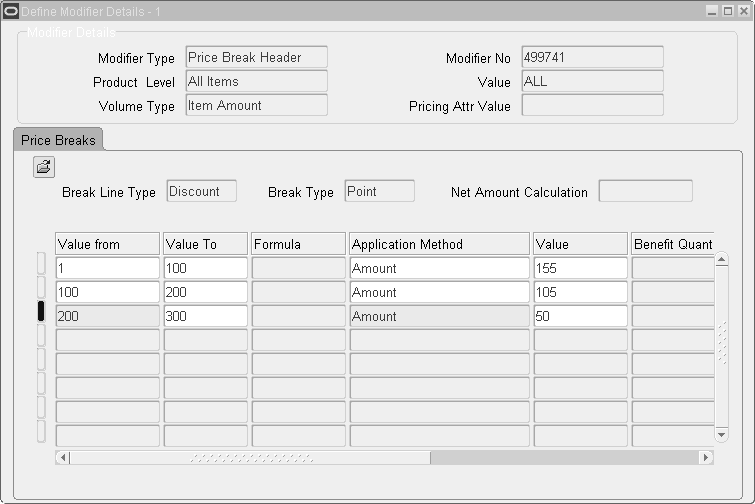Click the Product Level field showing All Items

click(x=257, y=81)
